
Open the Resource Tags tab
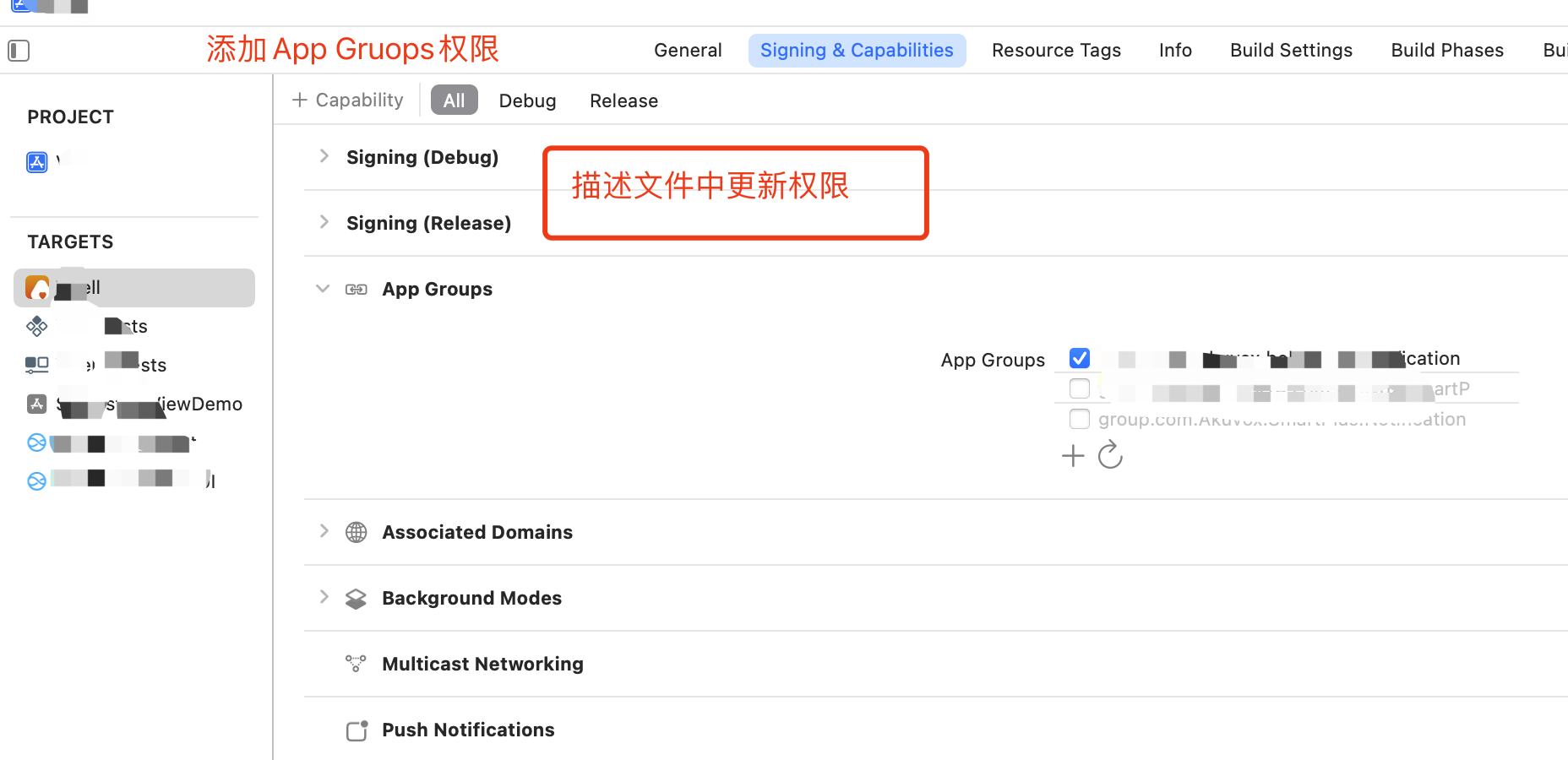[1056, 51]
